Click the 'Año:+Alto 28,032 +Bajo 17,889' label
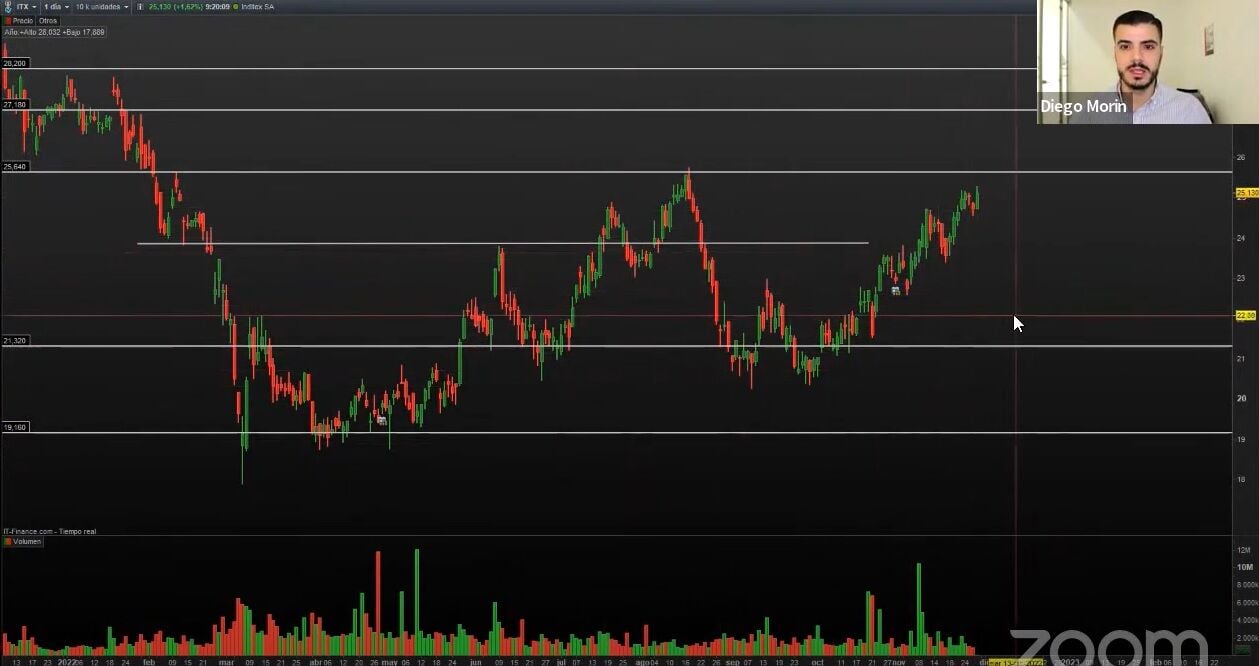This screenshot has width=1259, height=666. click(x=54, y=32)
